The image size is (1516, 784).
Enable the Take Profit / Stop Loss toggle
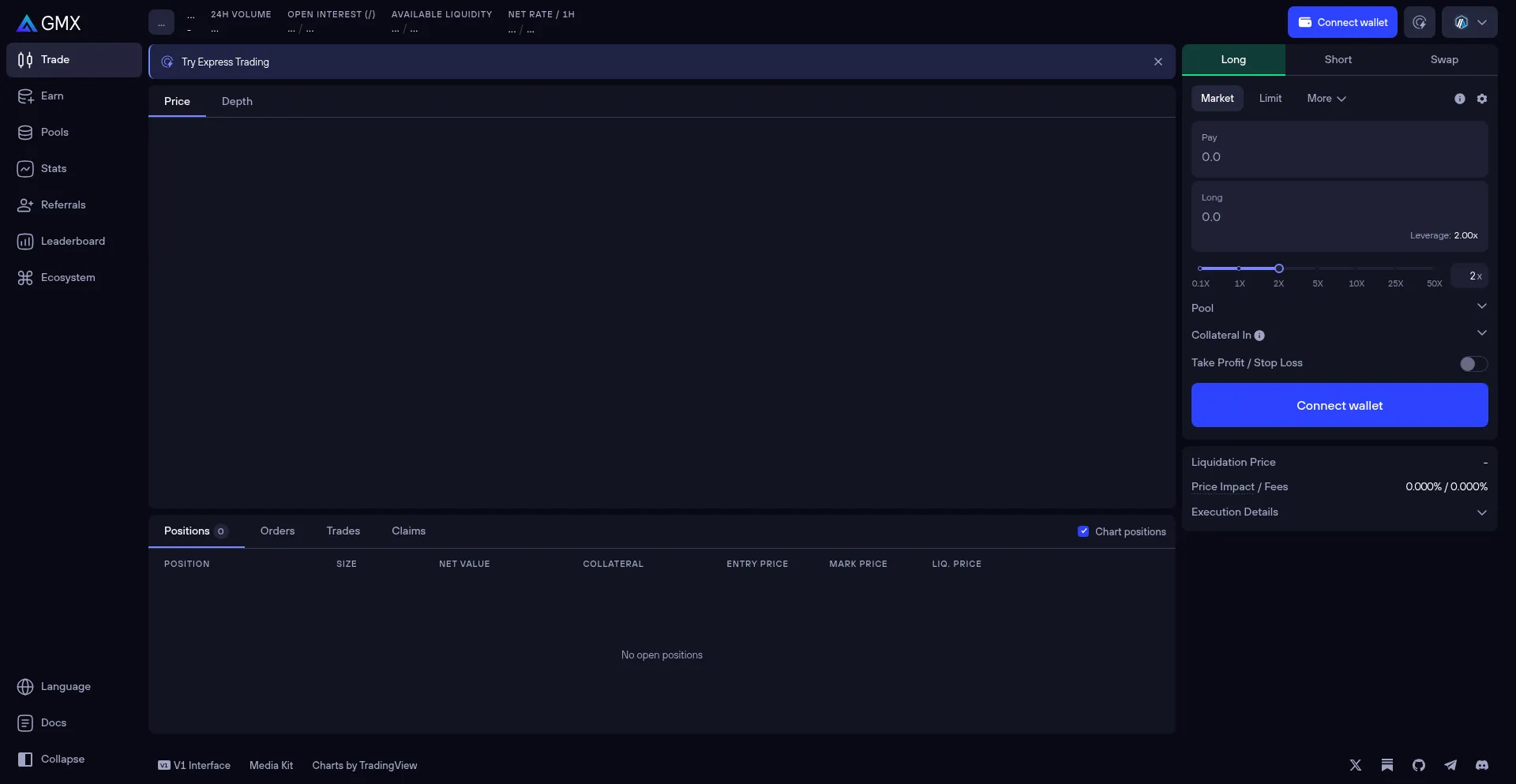(1473, 364)
